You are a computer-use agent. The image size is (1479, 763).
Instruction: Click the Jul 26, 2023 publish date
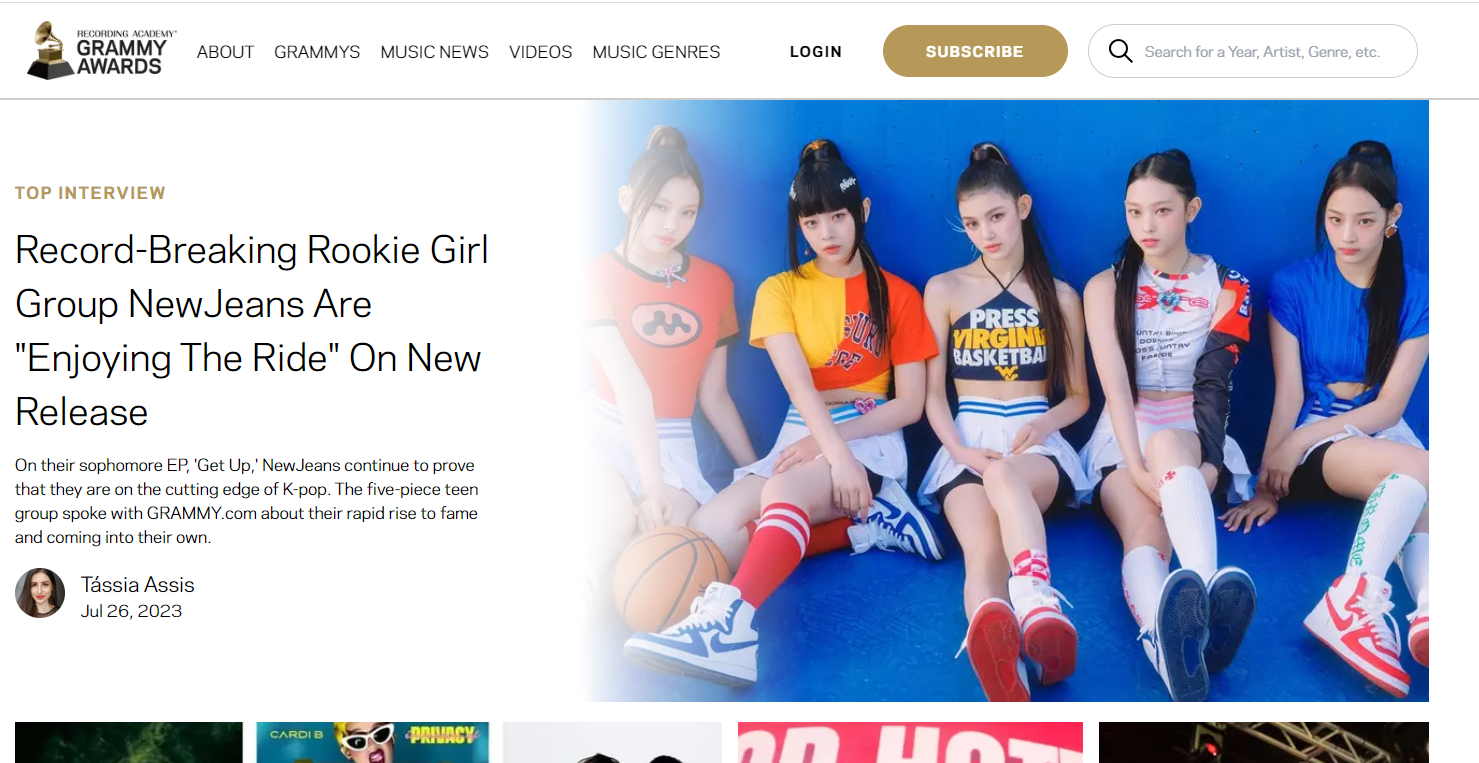point(131,611)
